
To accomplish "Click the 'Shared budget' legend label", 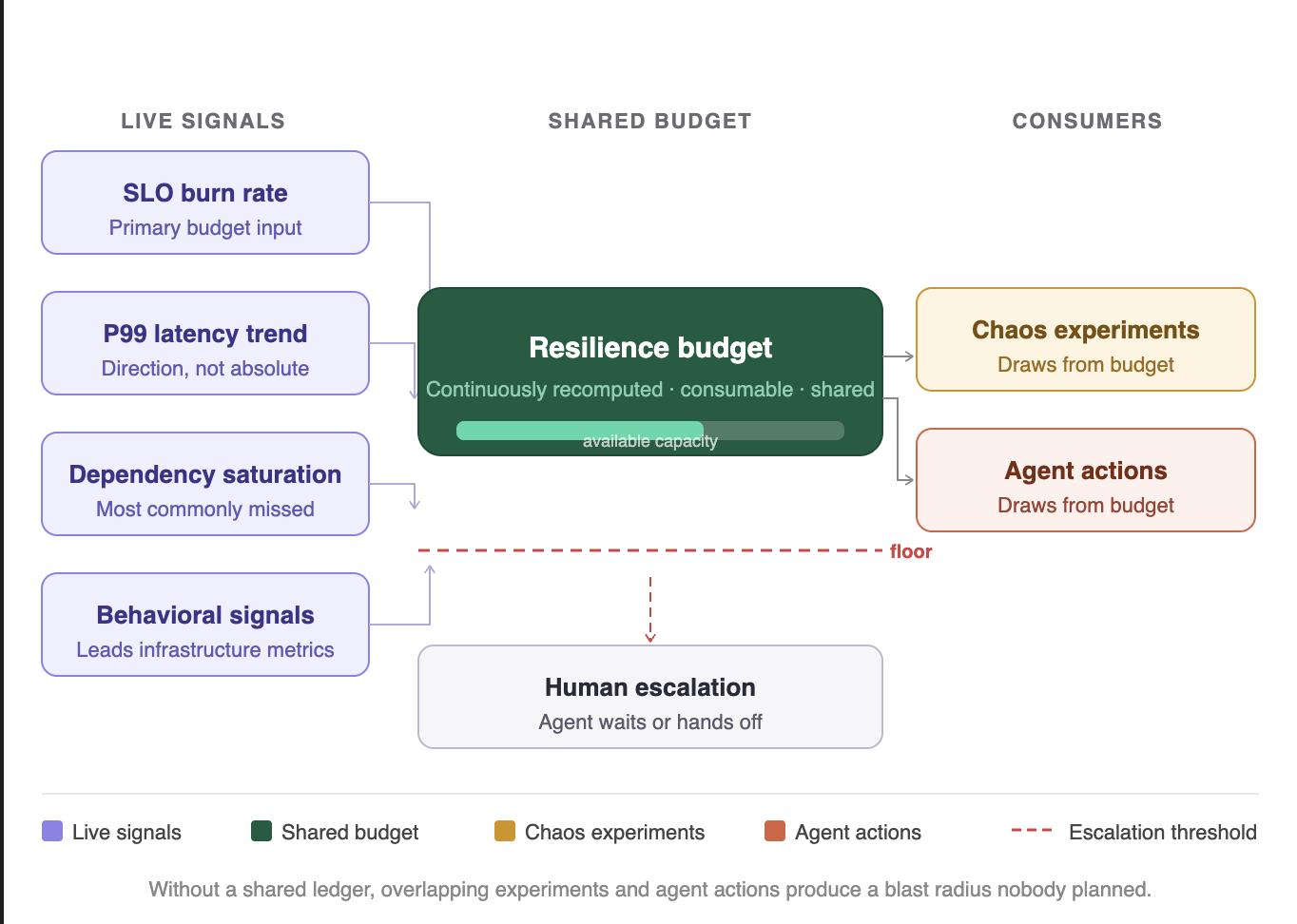I will tap(350, 833).
